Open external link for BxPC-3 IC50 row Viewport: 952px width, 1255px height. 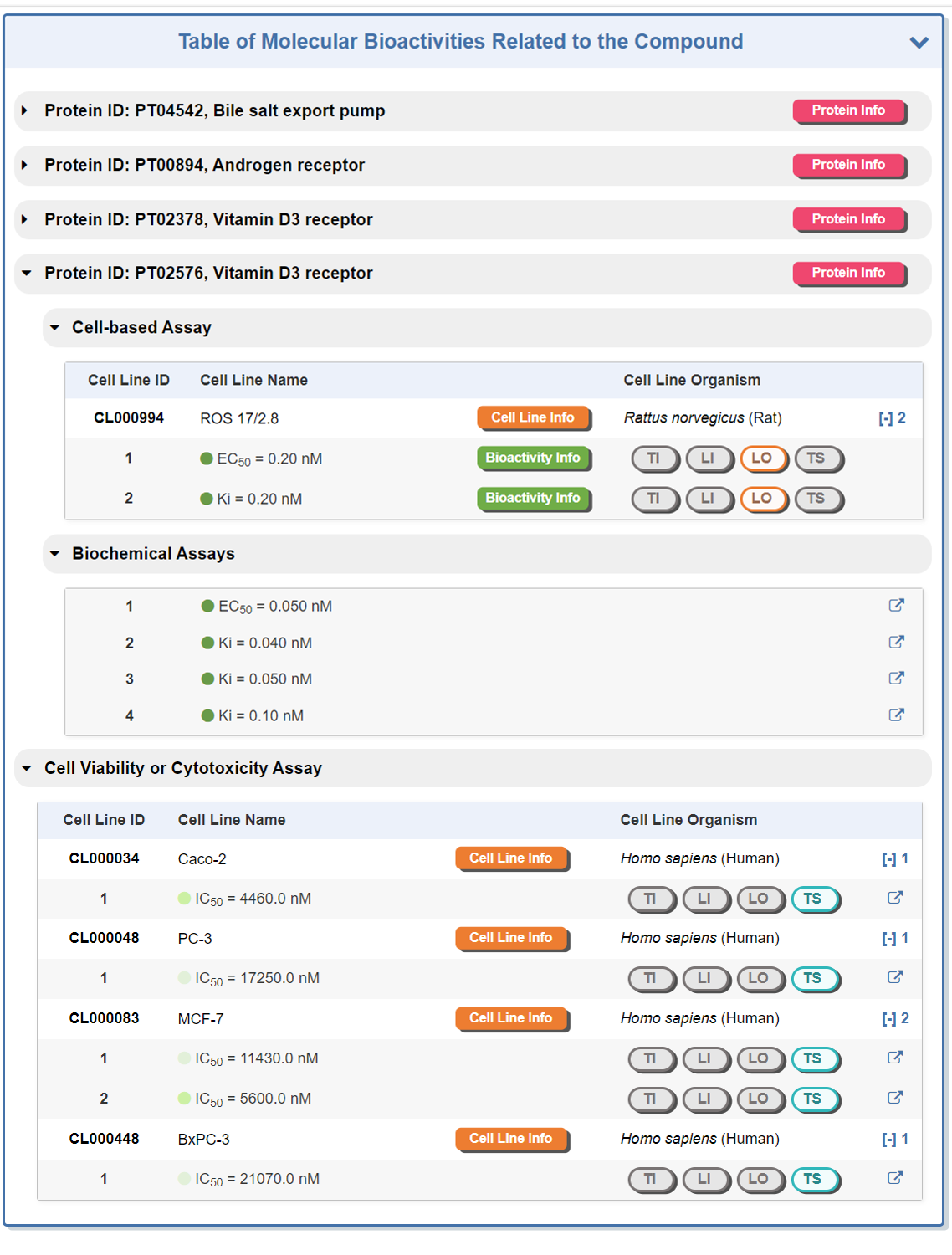click(894, 1178)
